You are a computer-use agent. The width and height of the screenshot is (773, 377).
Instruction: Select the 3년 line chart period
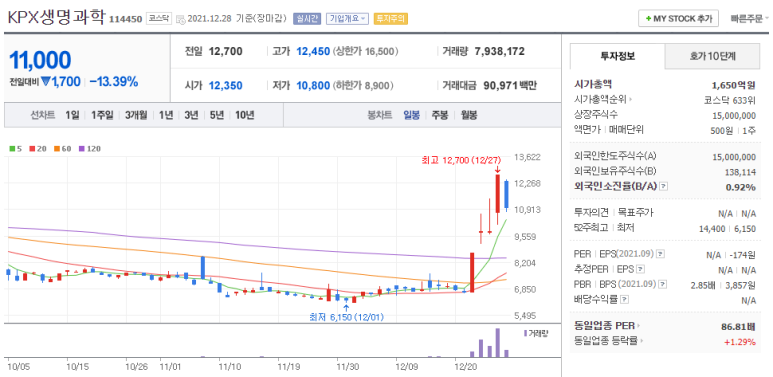point(191,115)
